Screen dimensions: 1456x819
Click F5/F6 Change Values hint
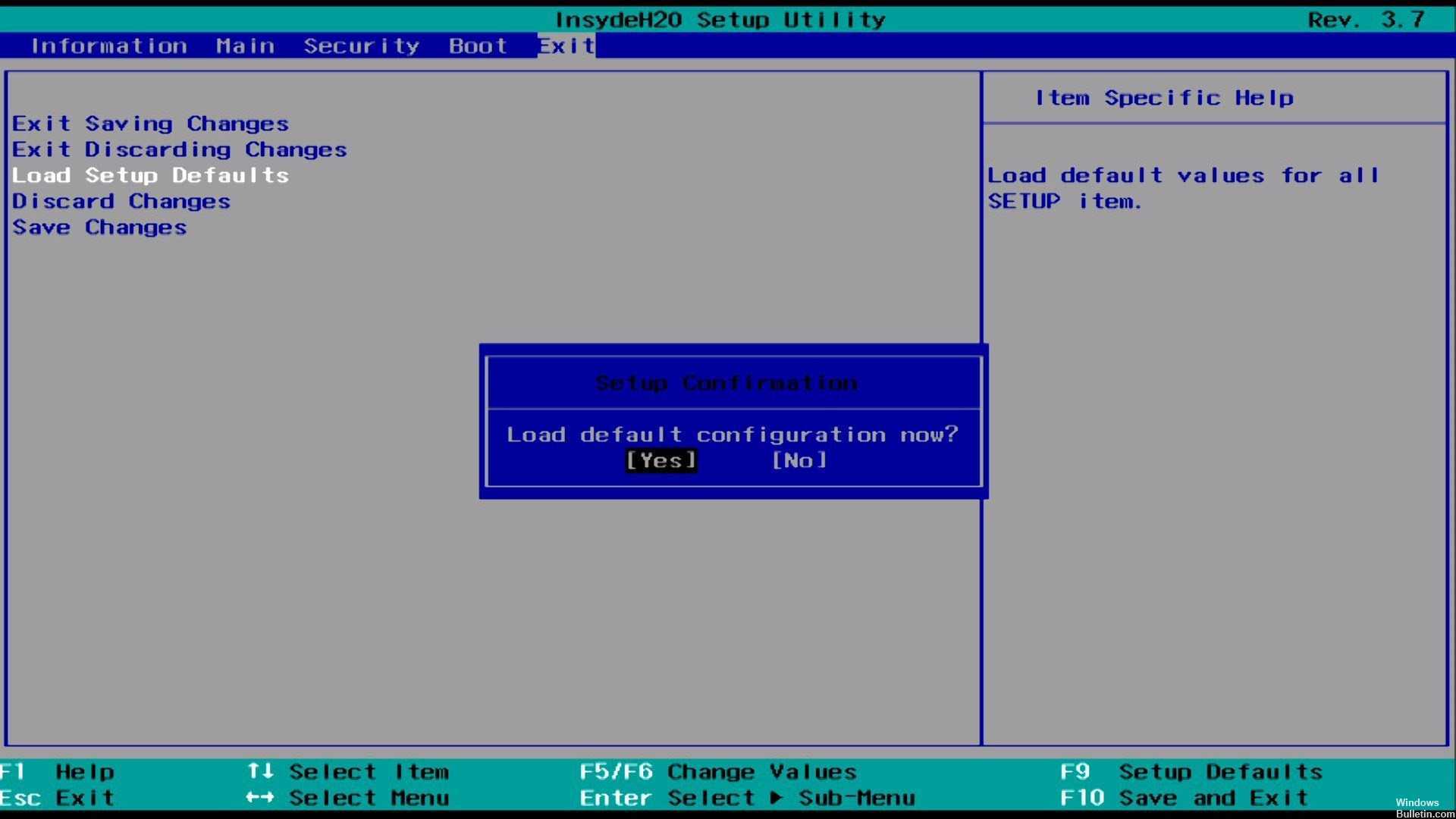click(x=717, y=772)
